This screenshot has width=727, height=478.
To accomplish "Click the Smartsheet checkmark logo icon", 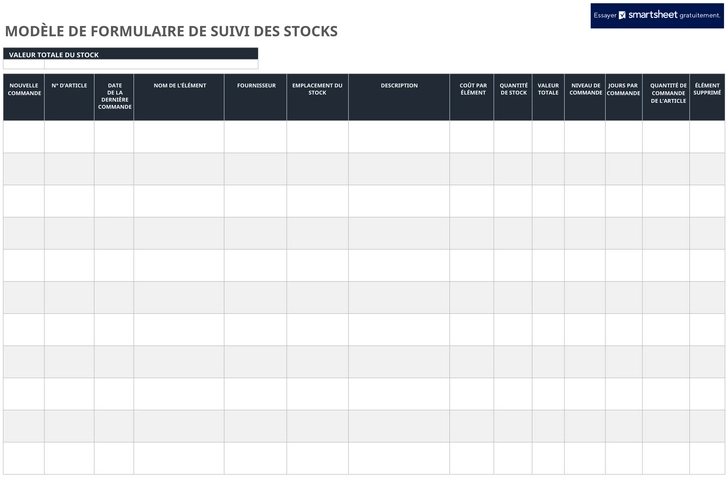I will 622,15.
